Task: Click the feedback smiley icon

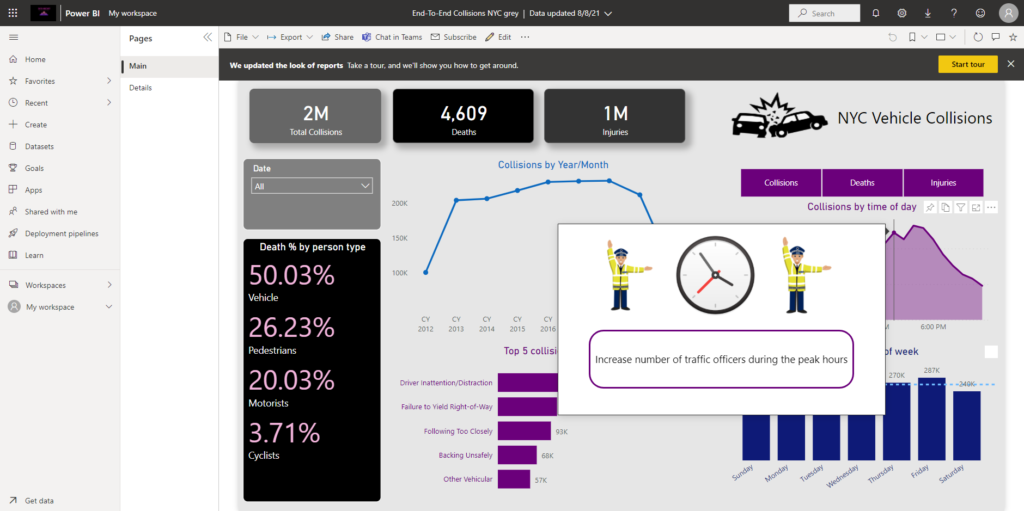Action: click(x=980, y=13)
